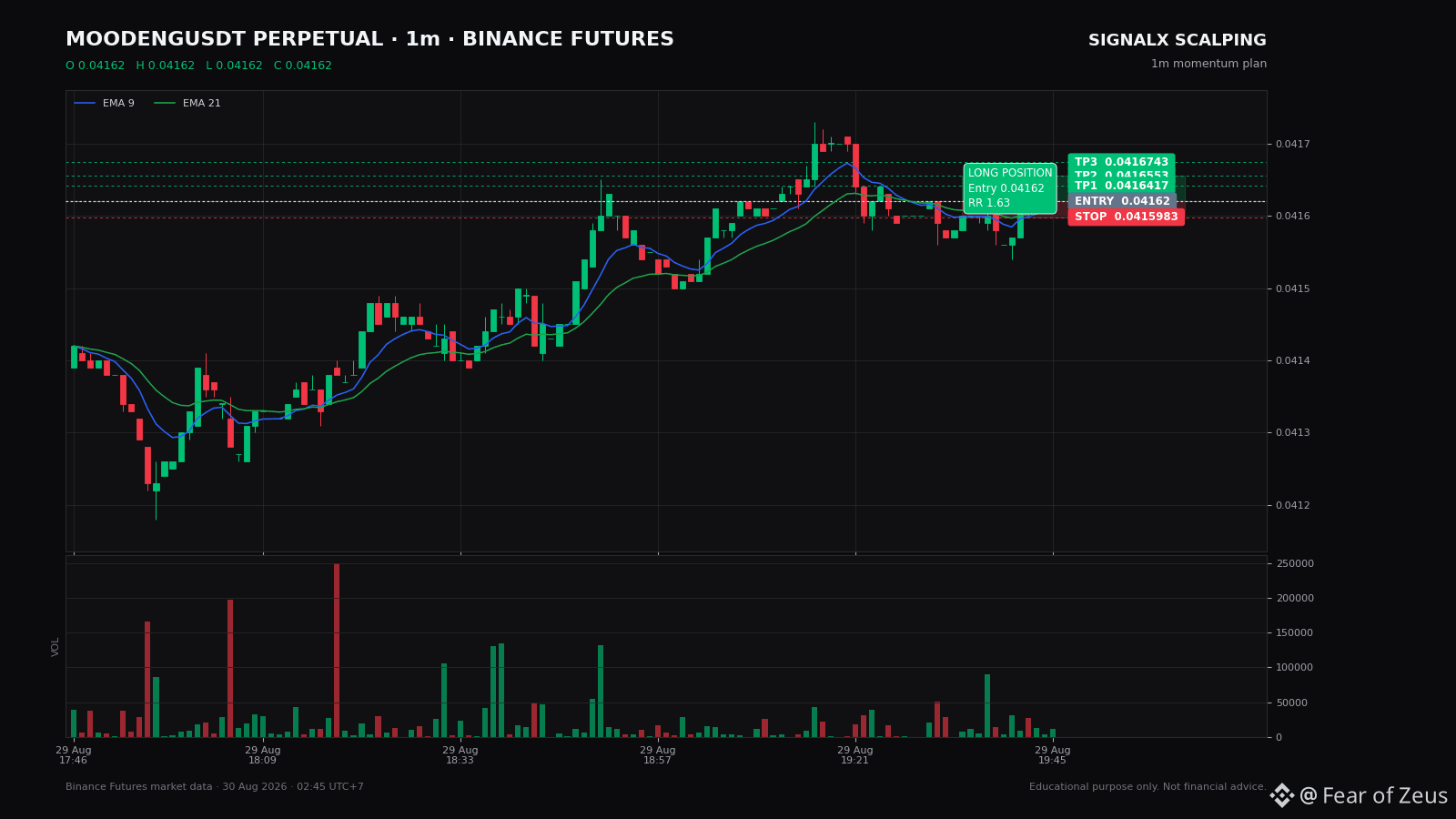Screen dimensions: 1456x819
Task: Click the SIGNALX SCALPING heading
Action: click(1177, 40)
